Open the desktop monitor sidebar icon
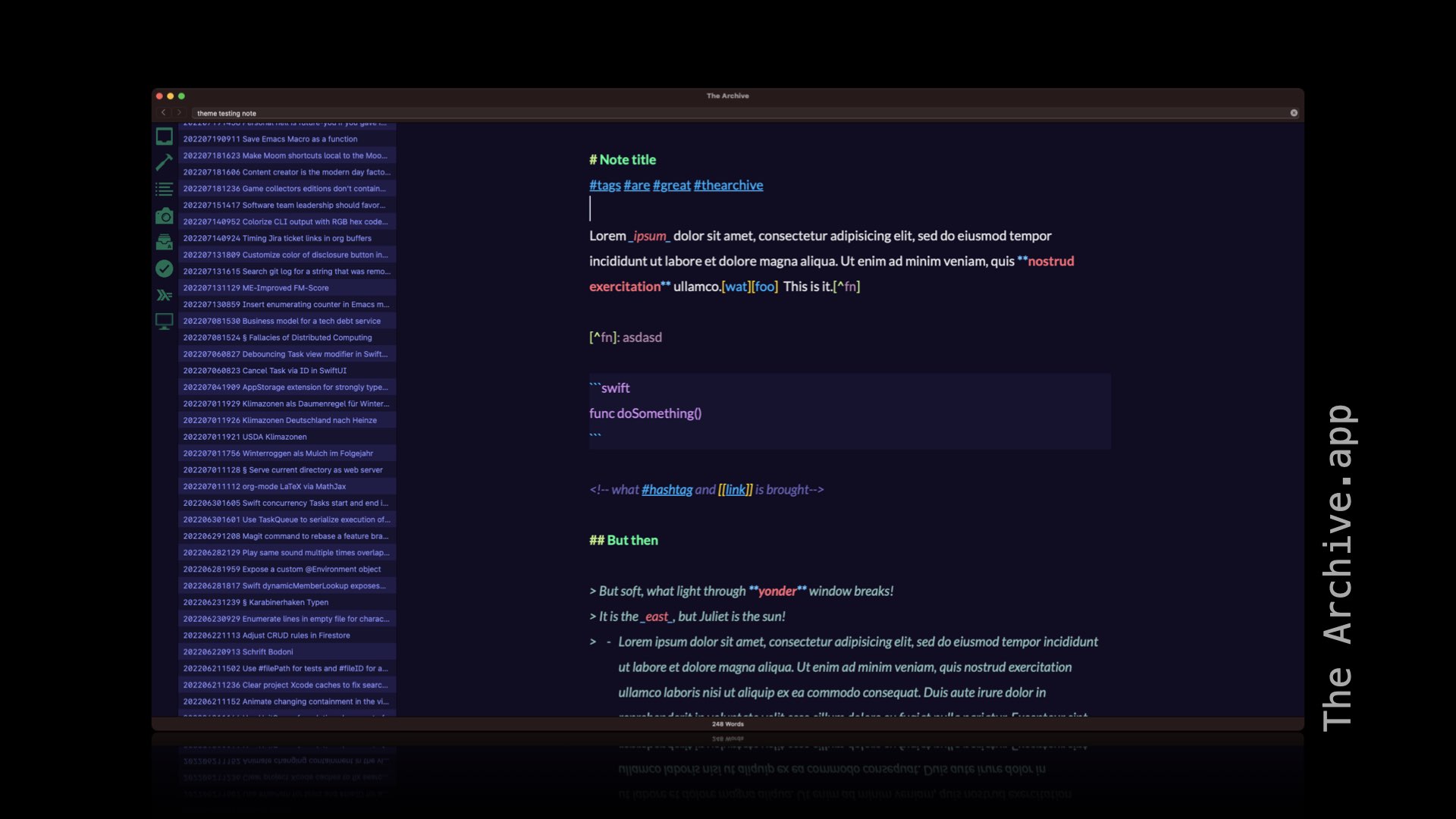The image size is (1456, 819). pos(164,322)
